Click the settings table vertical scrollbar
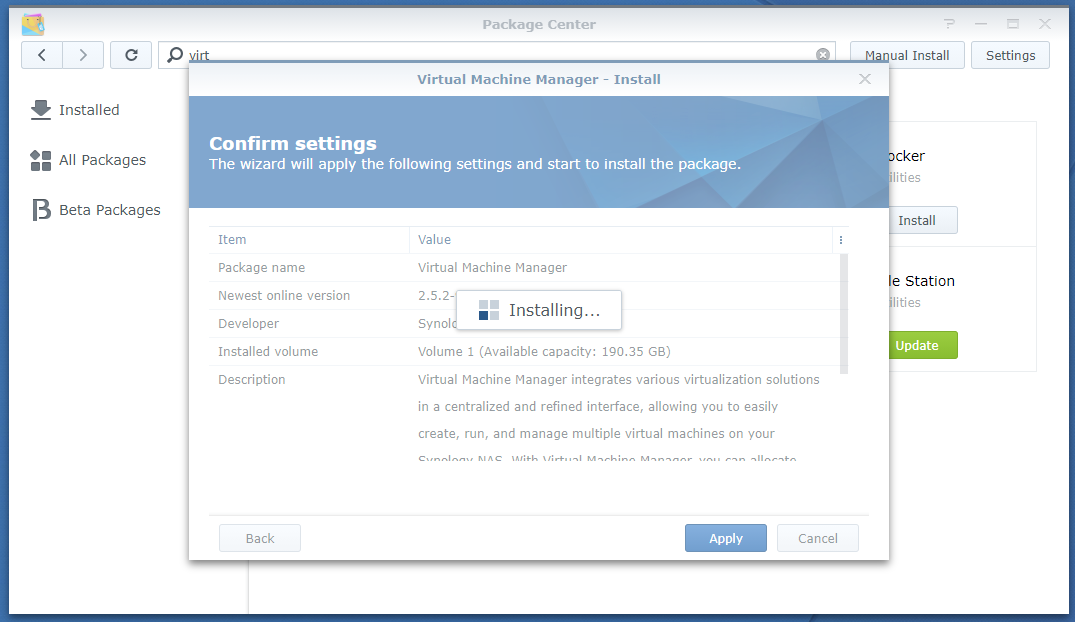Screen dimensions: 1075x622 pyautogui.click(x=844, y=313)
